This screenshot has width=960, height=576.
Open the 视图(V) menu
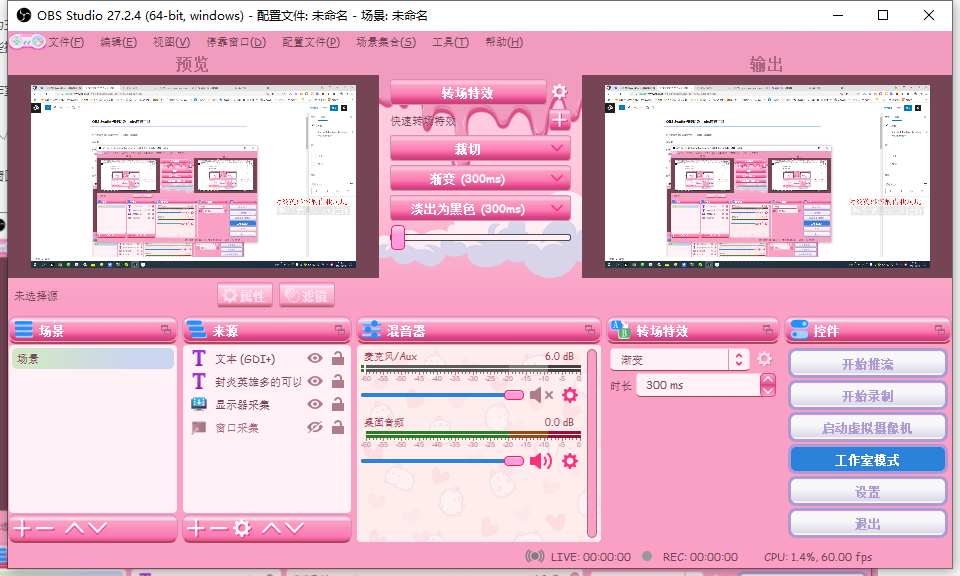point(171,42)
